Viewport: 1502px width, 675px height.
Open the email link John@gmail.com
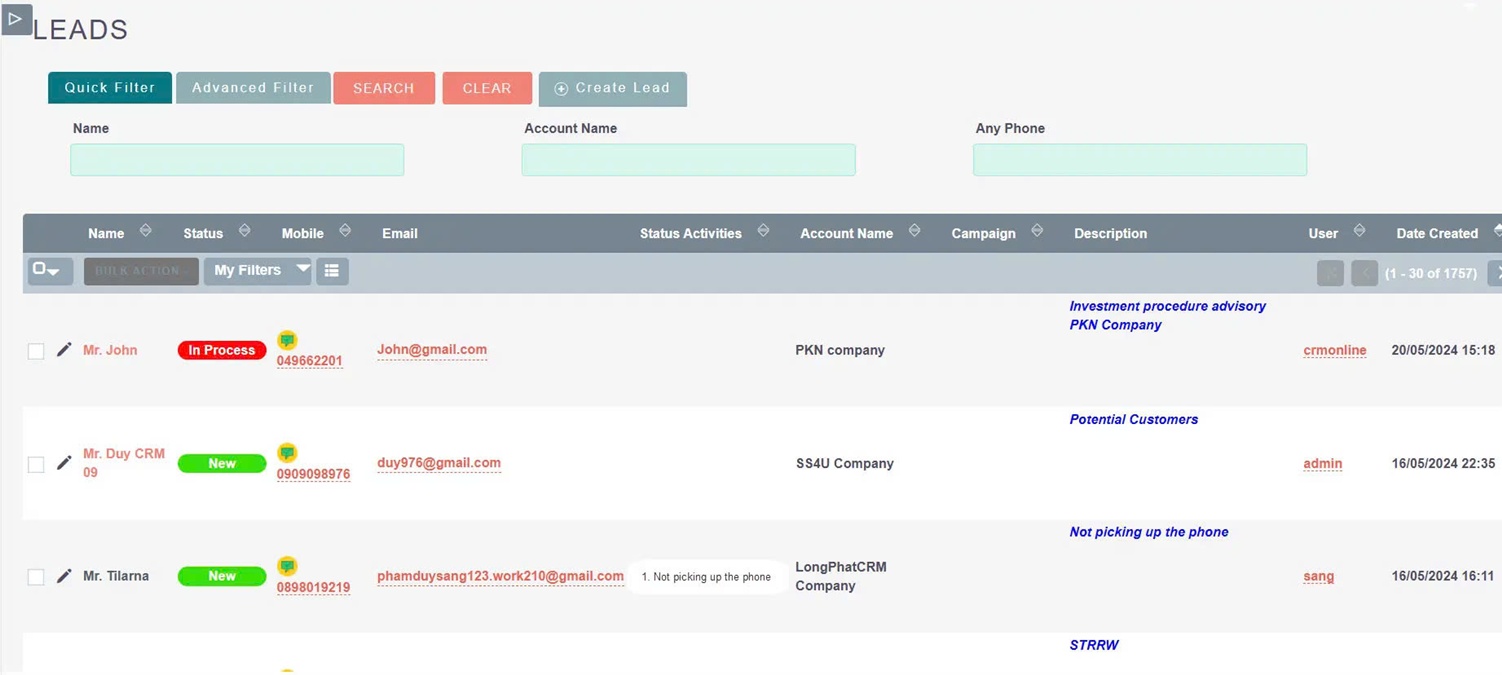click(432, 350)
